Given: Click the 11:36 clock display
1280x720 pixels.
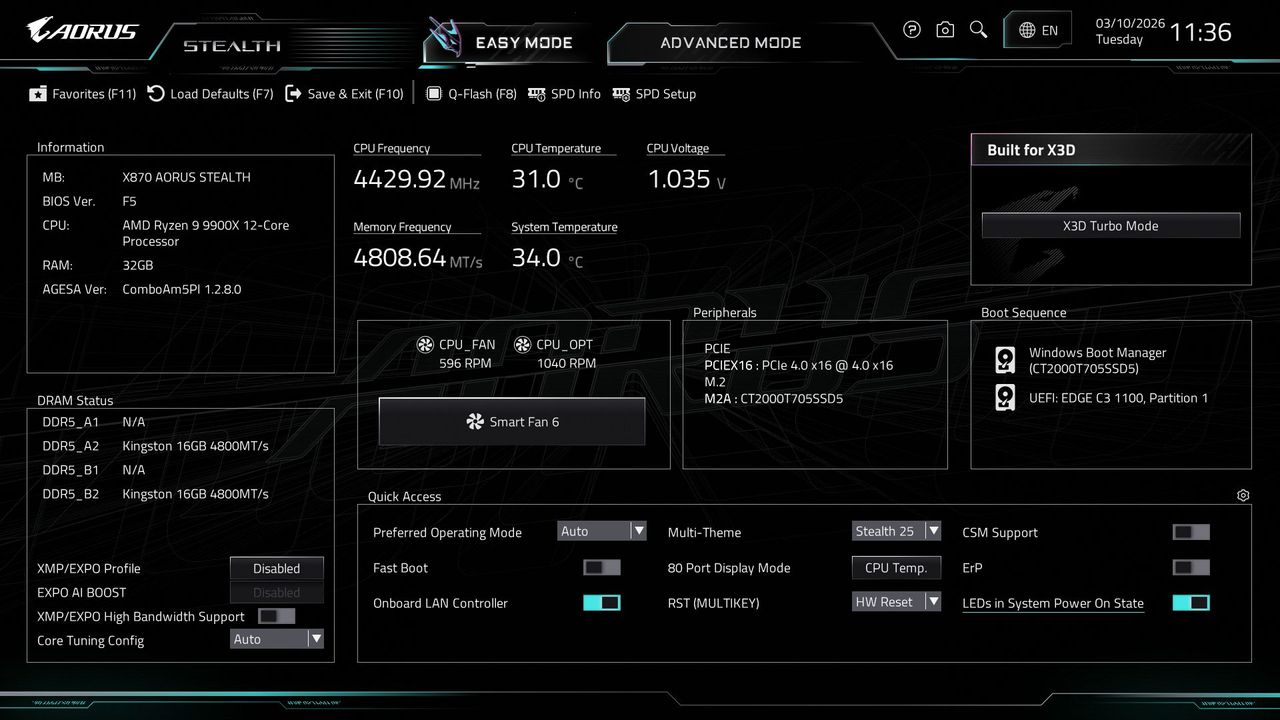Looking at the screenshot, I should click(x=1201, y=32).
